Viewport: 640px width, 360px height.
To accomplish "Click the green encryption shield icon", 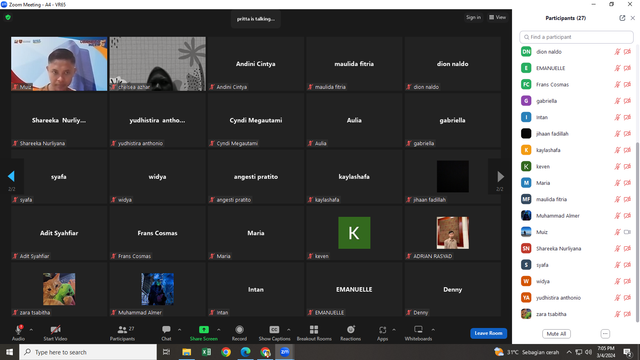I will [8, 18].
